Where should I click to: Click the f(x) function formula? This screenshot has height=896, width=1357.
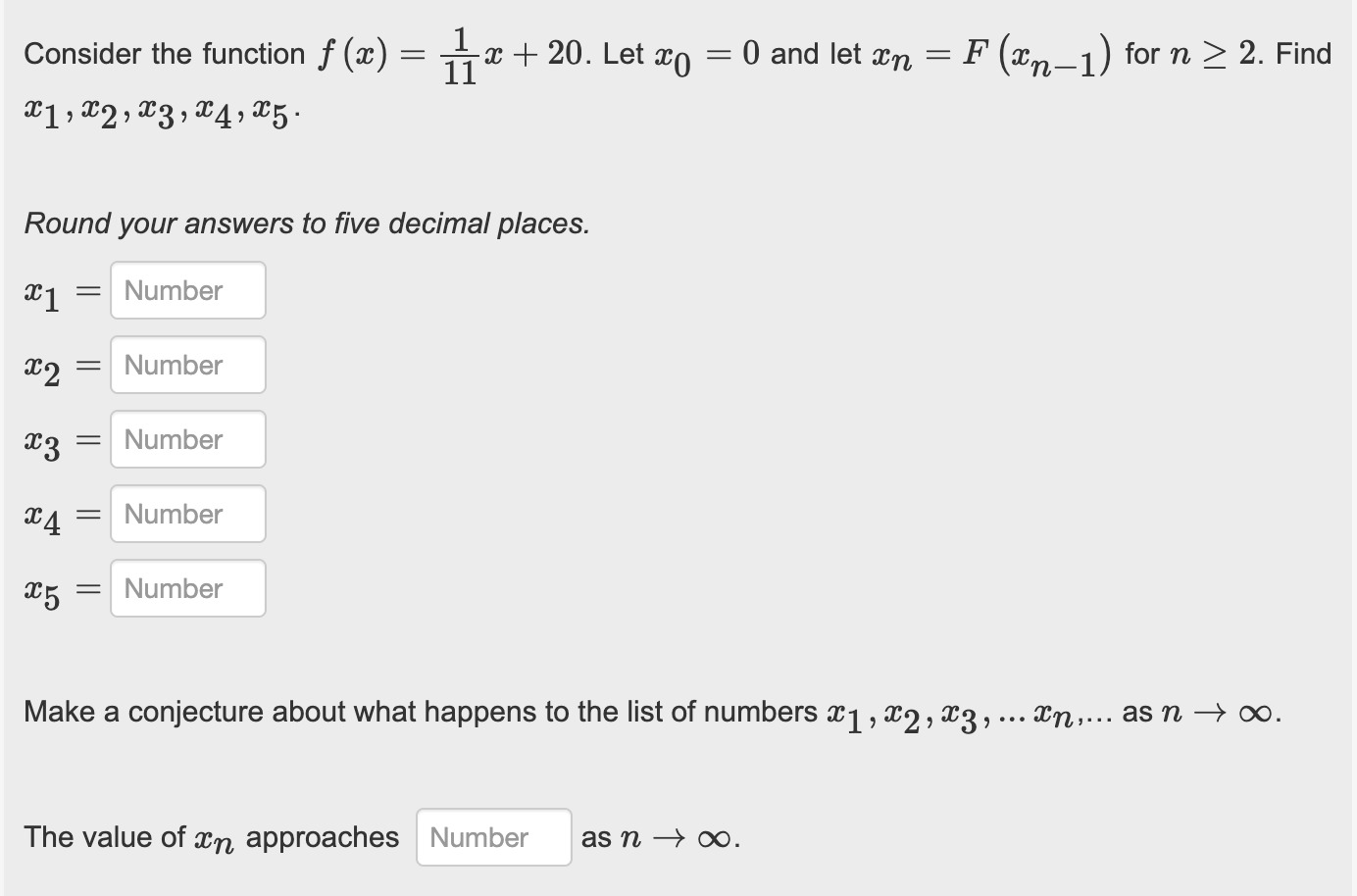(454, 56)
